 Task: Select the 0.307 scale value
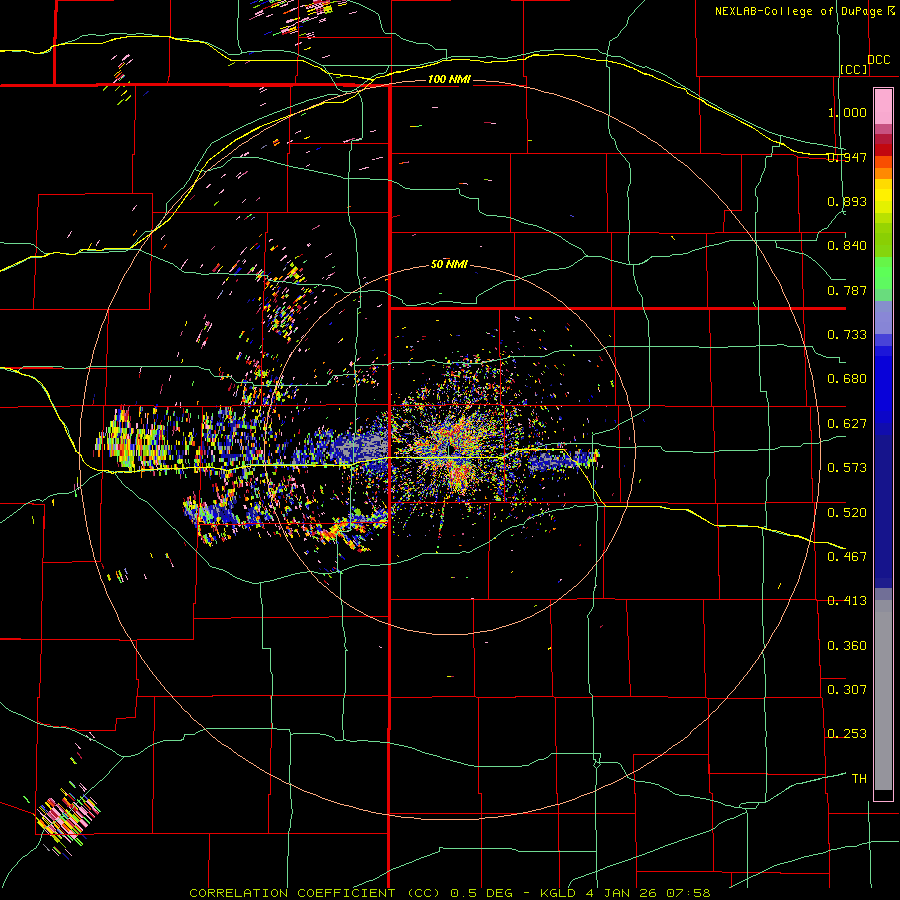coord(847,689)
